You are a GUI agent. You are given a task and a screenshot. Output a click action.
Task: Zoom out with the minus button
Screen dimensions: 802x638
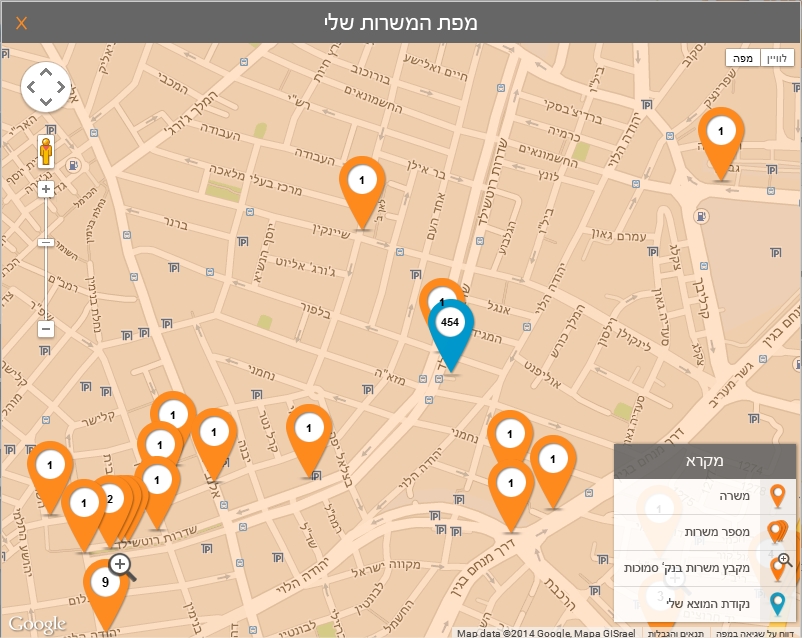point(46,328)
